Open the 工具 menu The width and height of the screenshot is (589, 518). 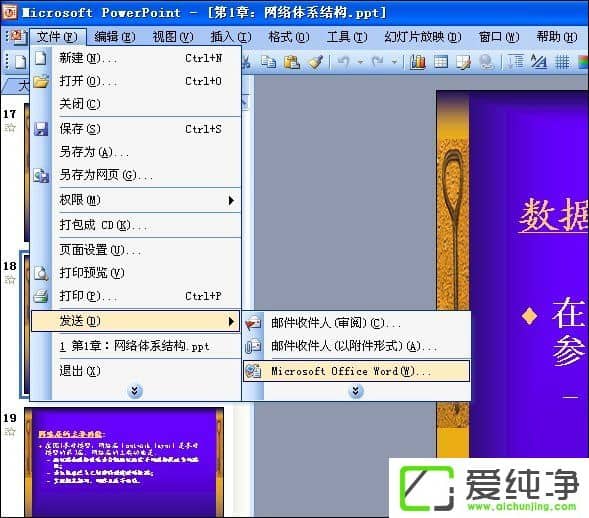(x=347, y=37)
